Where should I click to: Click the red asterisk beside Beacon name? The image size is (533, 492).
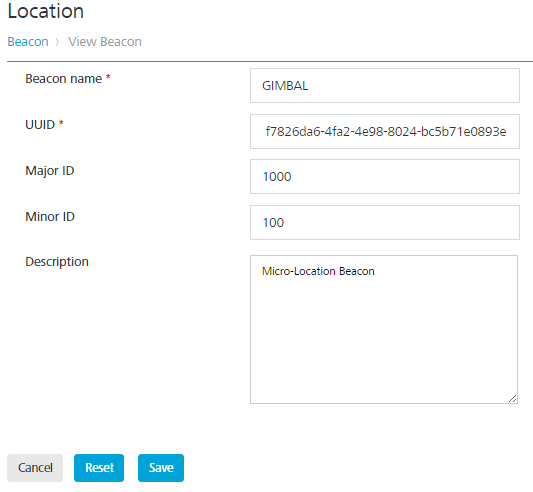(108, 77)
